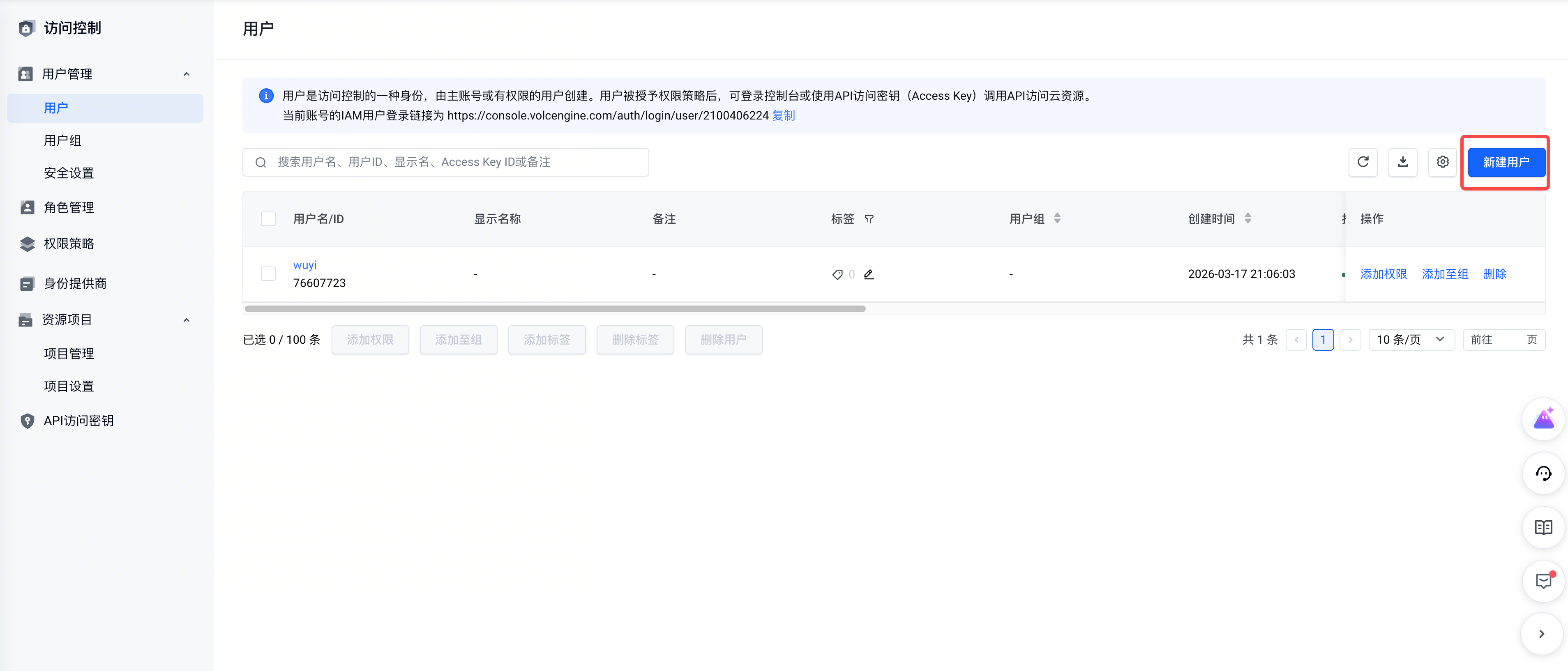Open the 10 条/页 page size dropdown
This screenshot has height=671, width=1568.
tap(1411, 340)
